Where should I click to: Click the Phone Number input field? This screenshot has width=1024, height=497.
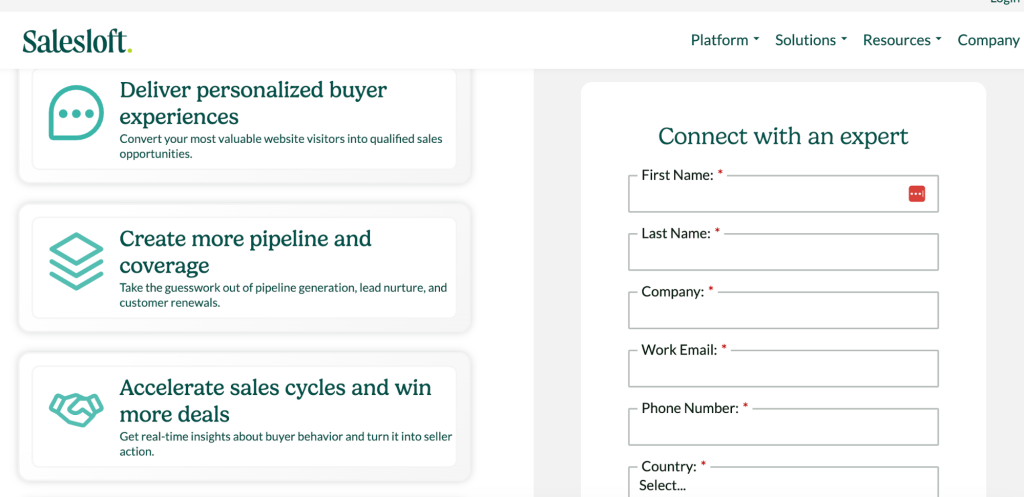coord(783,426)
